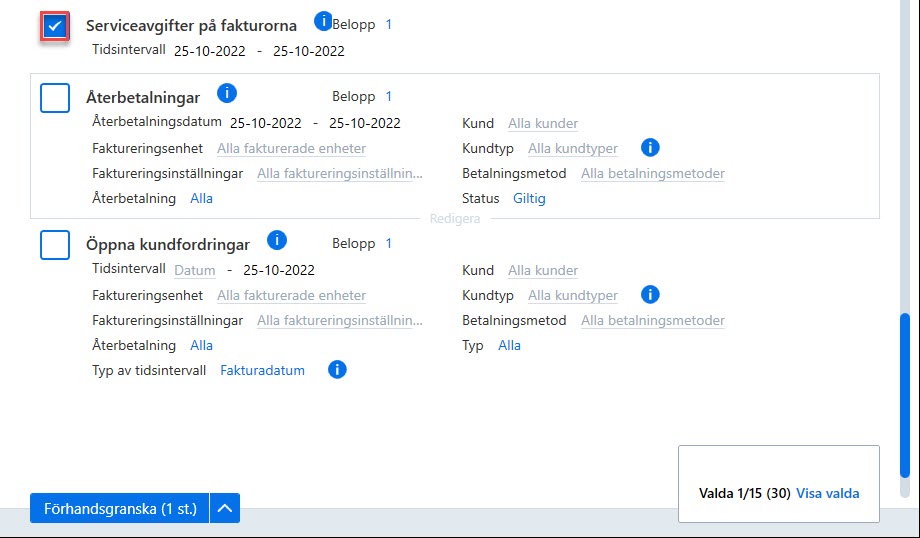
Task: Show info for Kundtyp in Återbetalningar section
Action: click(x=650, y=147)
